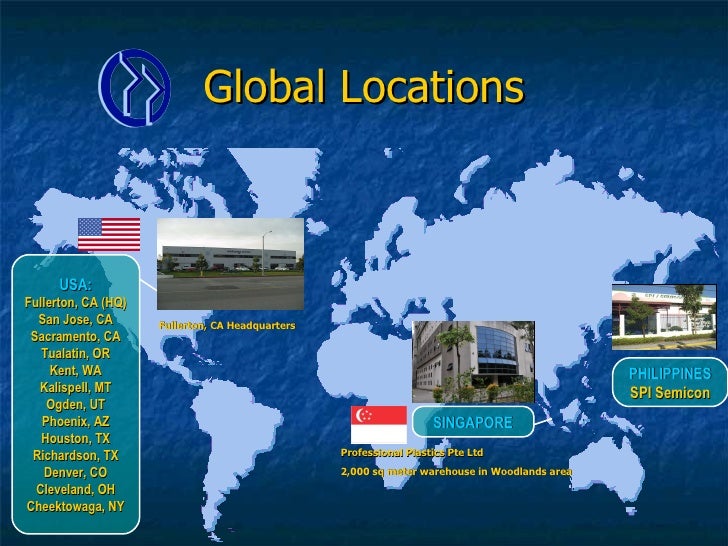
Task: Click the Singapore flag image
Action: (x=379, y=425)
